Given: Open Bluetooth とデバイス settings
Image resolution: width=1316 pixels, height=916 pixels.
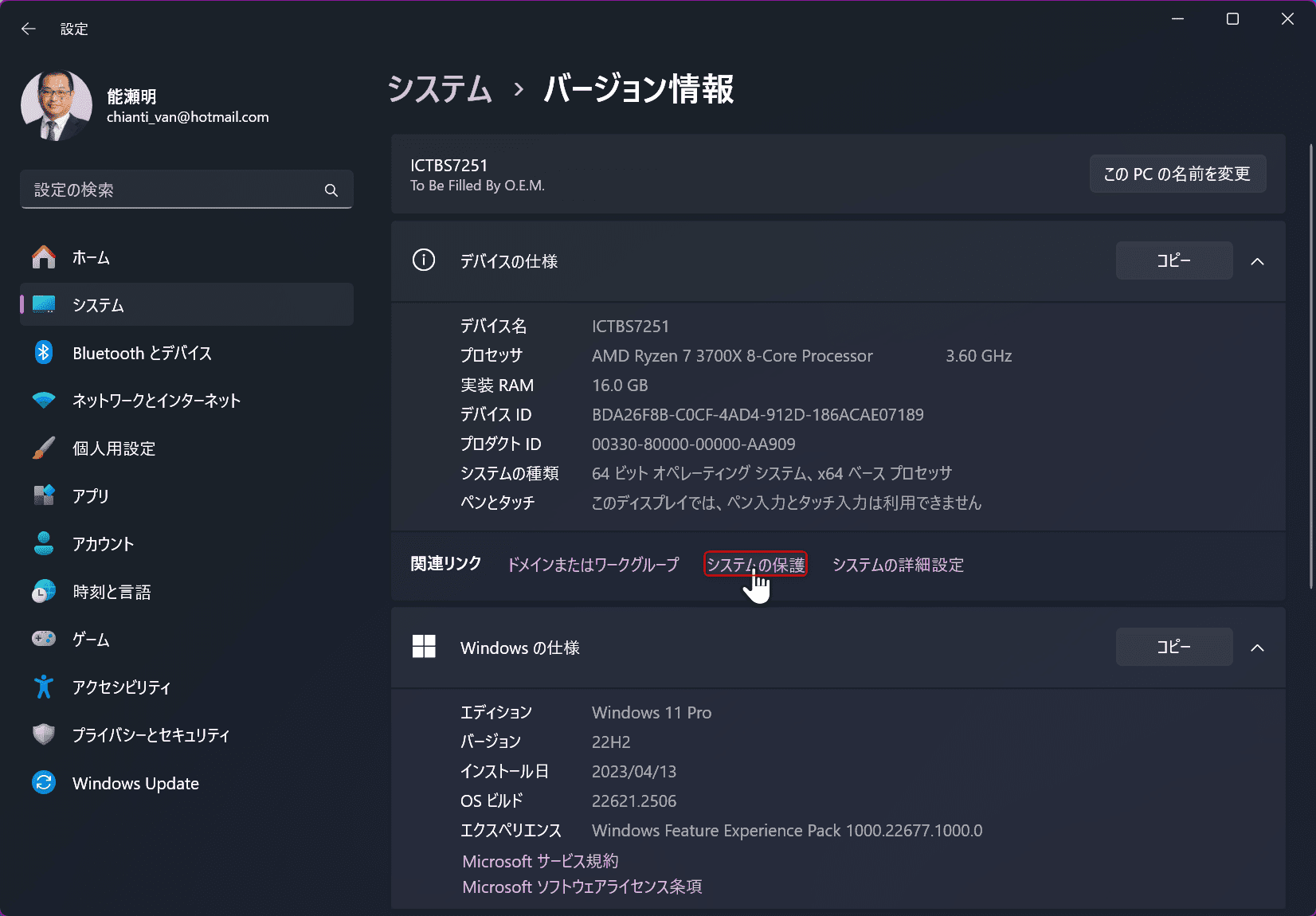Looking at the screenshot, I should (x=186, y=353).
